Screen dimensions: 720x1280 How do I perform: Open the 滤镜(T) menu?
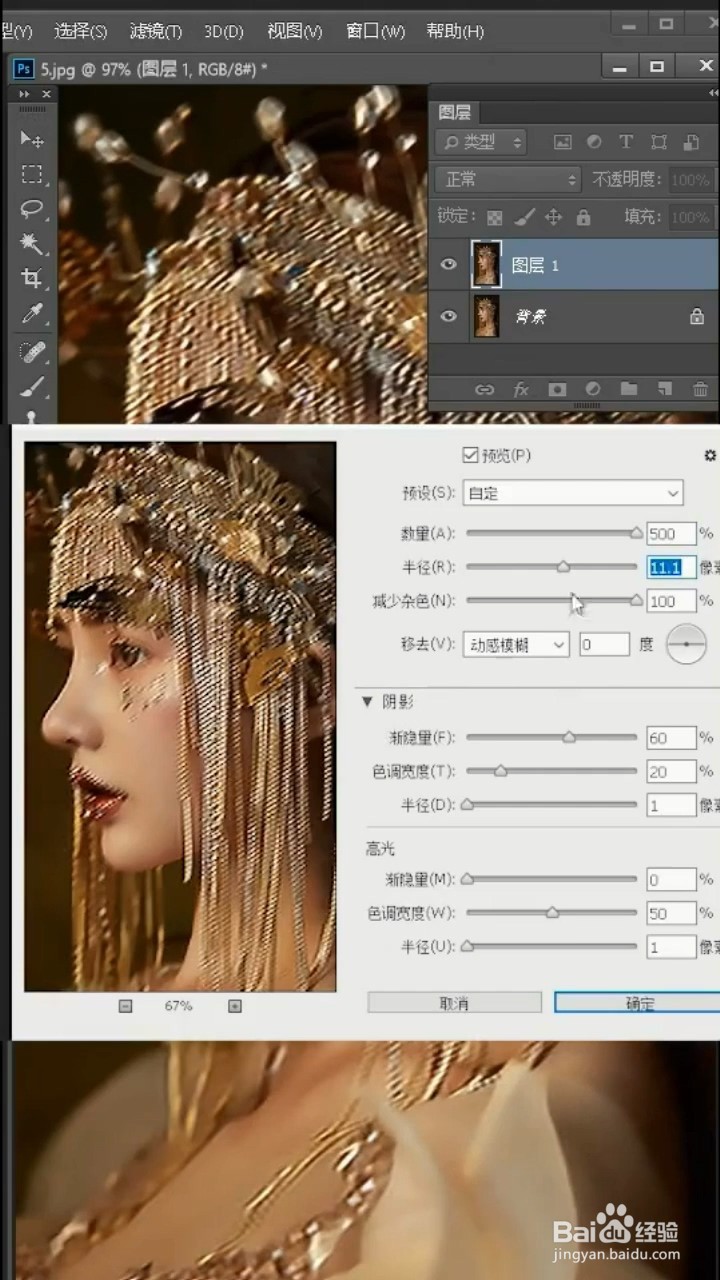point(156,32)
